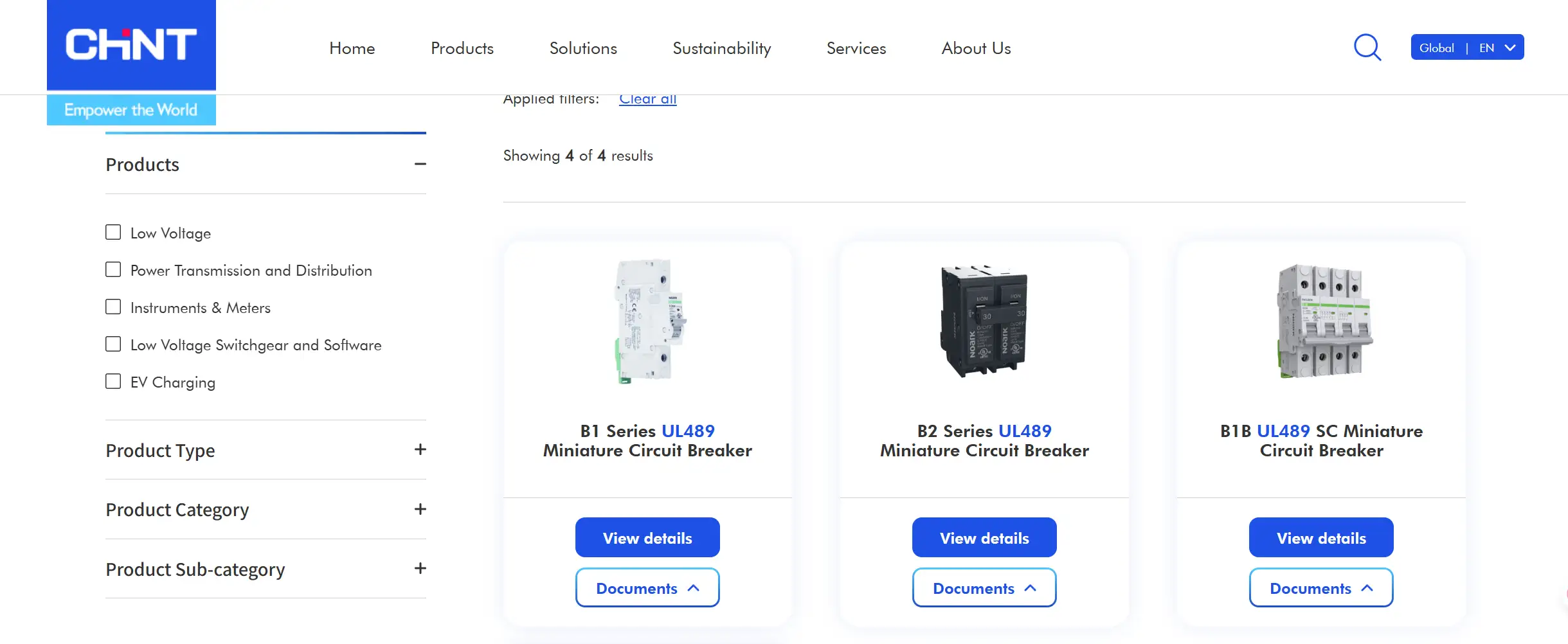Expand Product Sub-category with plus icon
Viewport: 1568px width, 644px height.
[420, 569]
